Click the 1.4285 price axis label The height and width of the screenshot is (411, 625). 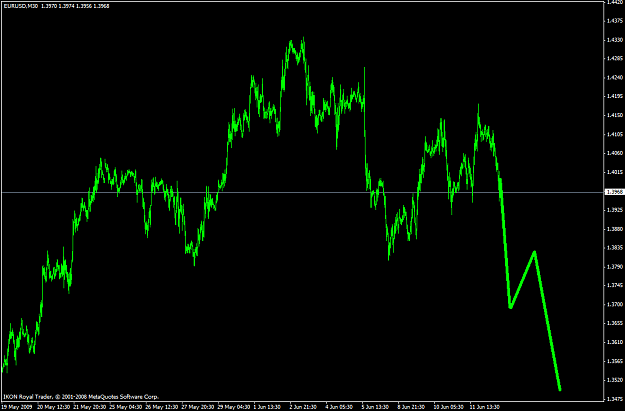coord(615,58)
